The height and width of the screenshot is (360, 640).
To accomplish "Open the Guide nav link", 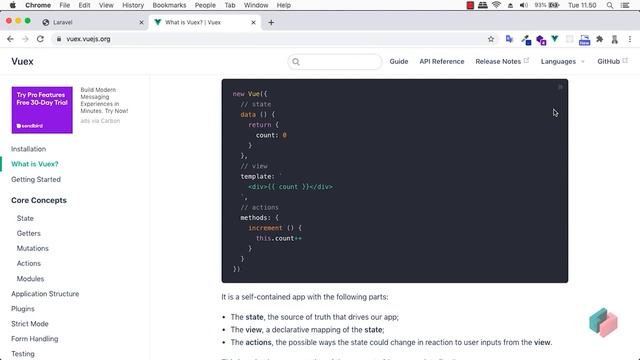I will tap(398, 62).
